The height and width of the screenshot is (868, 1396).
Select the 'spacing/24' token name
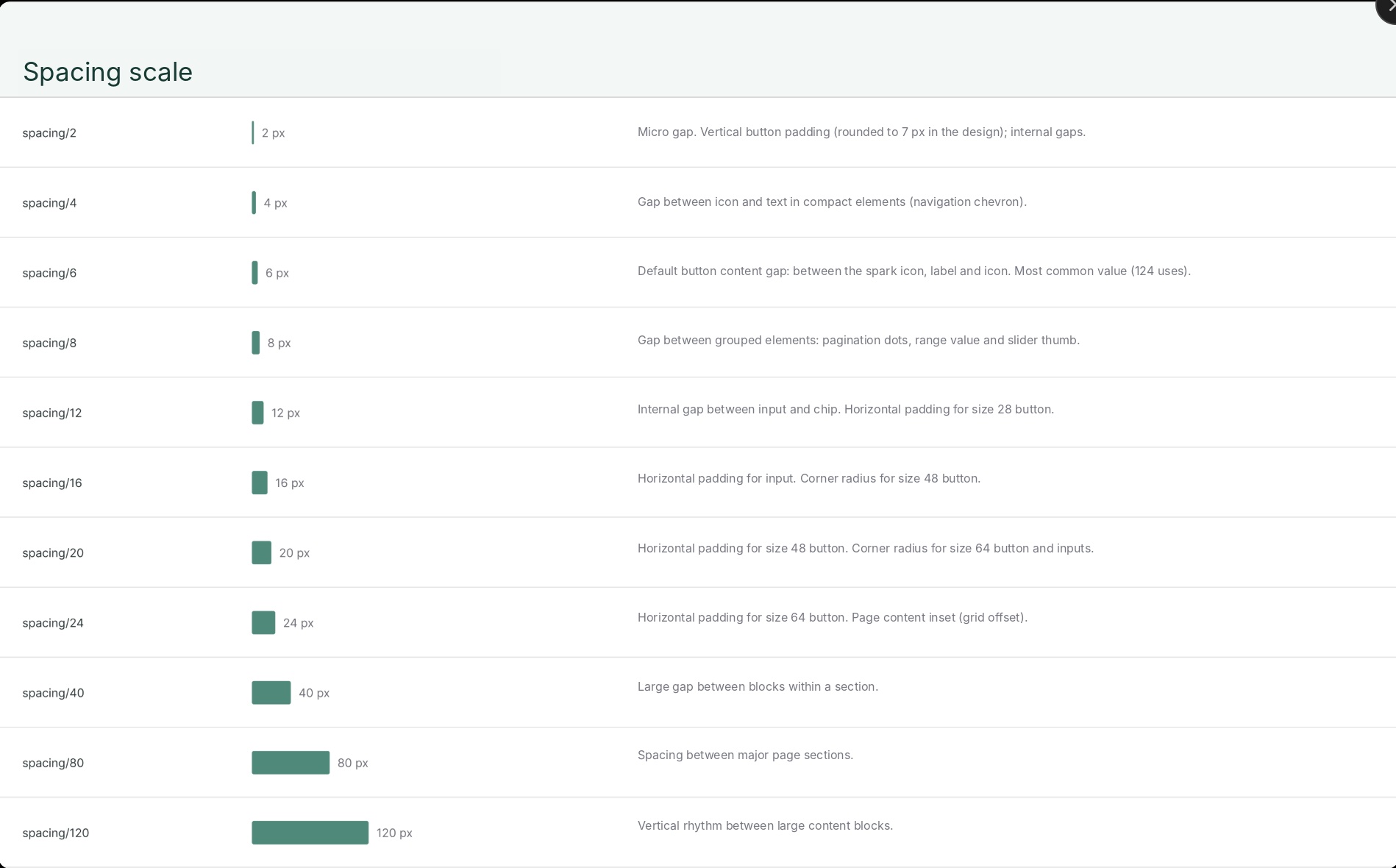pos(53,623)
